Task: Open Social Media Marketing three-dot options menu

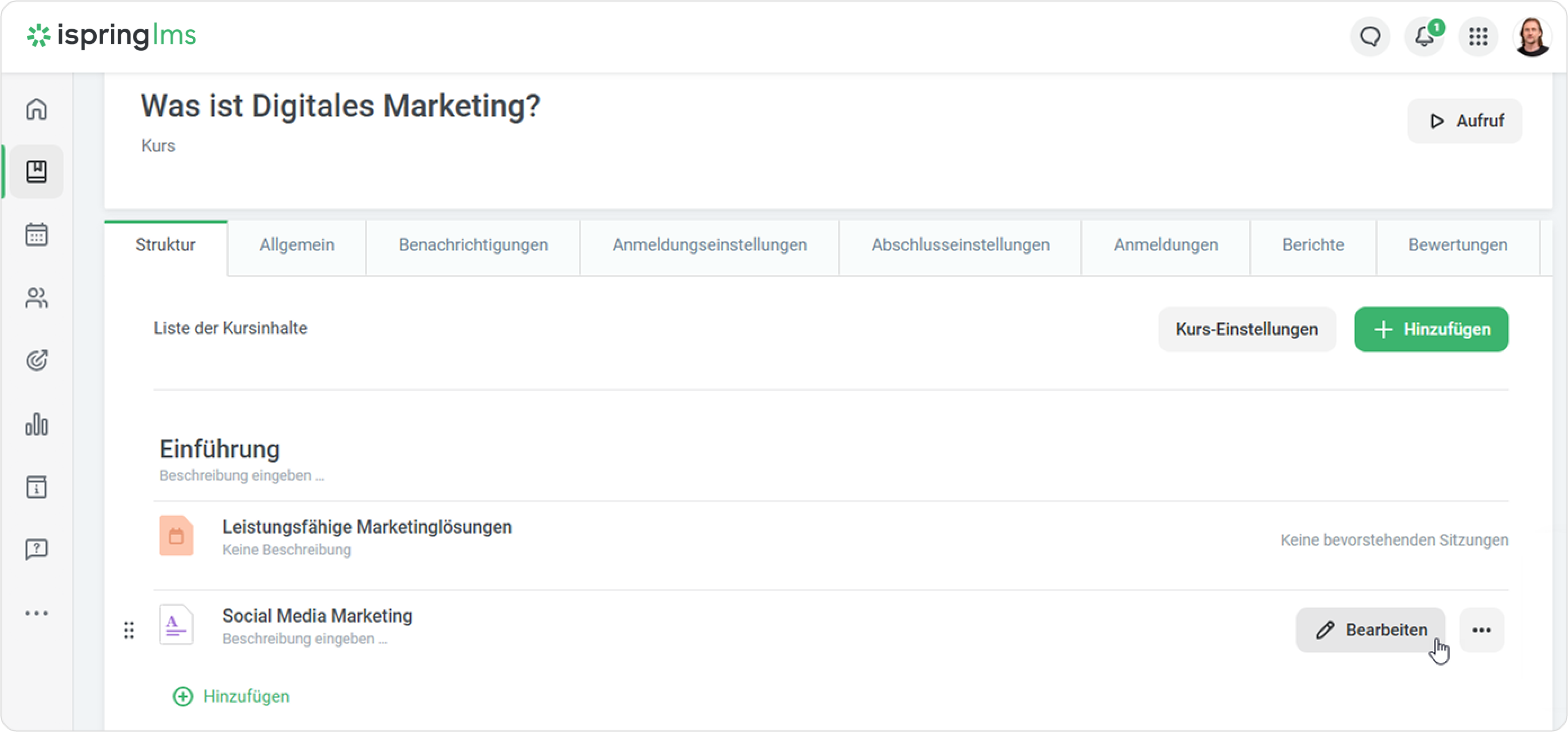Action: pos(1481,630)
